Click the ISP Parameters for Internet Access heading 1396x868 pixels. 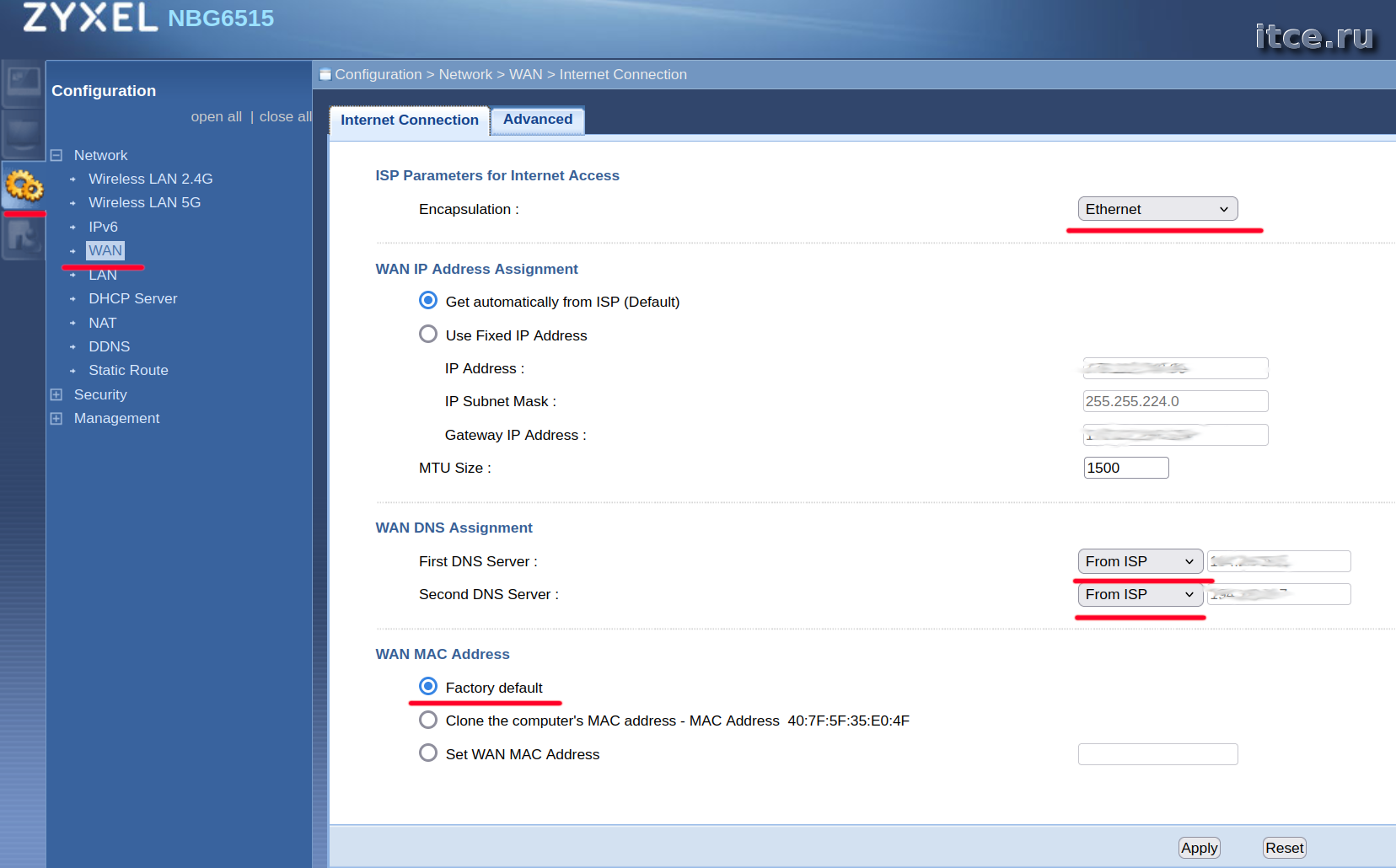click(497, 175)
